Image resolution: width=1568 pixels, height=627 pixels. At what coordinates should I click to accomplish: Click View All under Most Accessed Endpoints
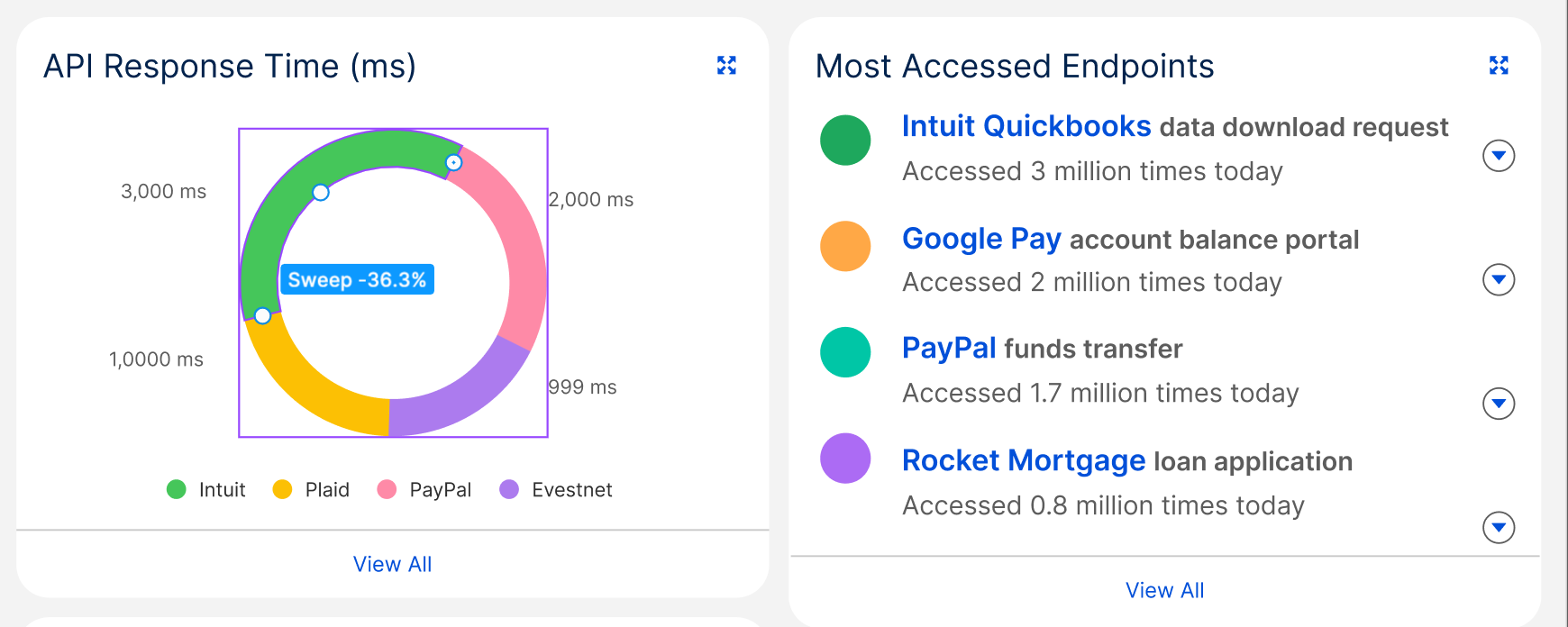tap(1164, 590)
